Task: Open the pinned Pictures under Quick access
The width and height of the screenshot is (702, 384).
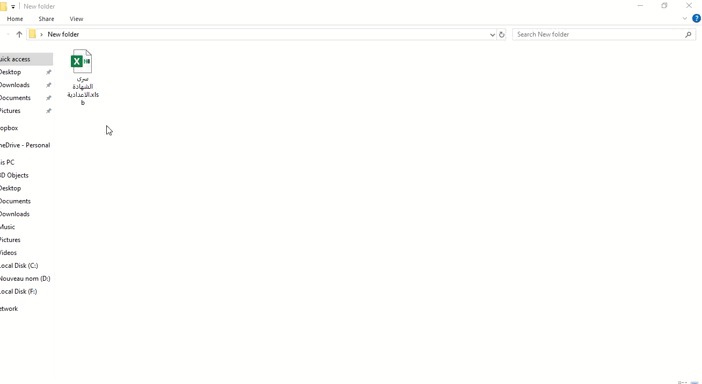Action: click(x=10, y=111)
